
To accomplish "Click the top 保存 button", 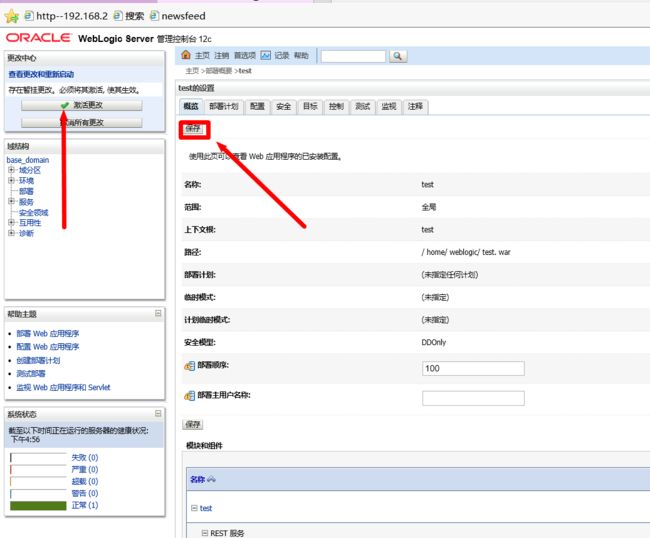I will [193, 129].
